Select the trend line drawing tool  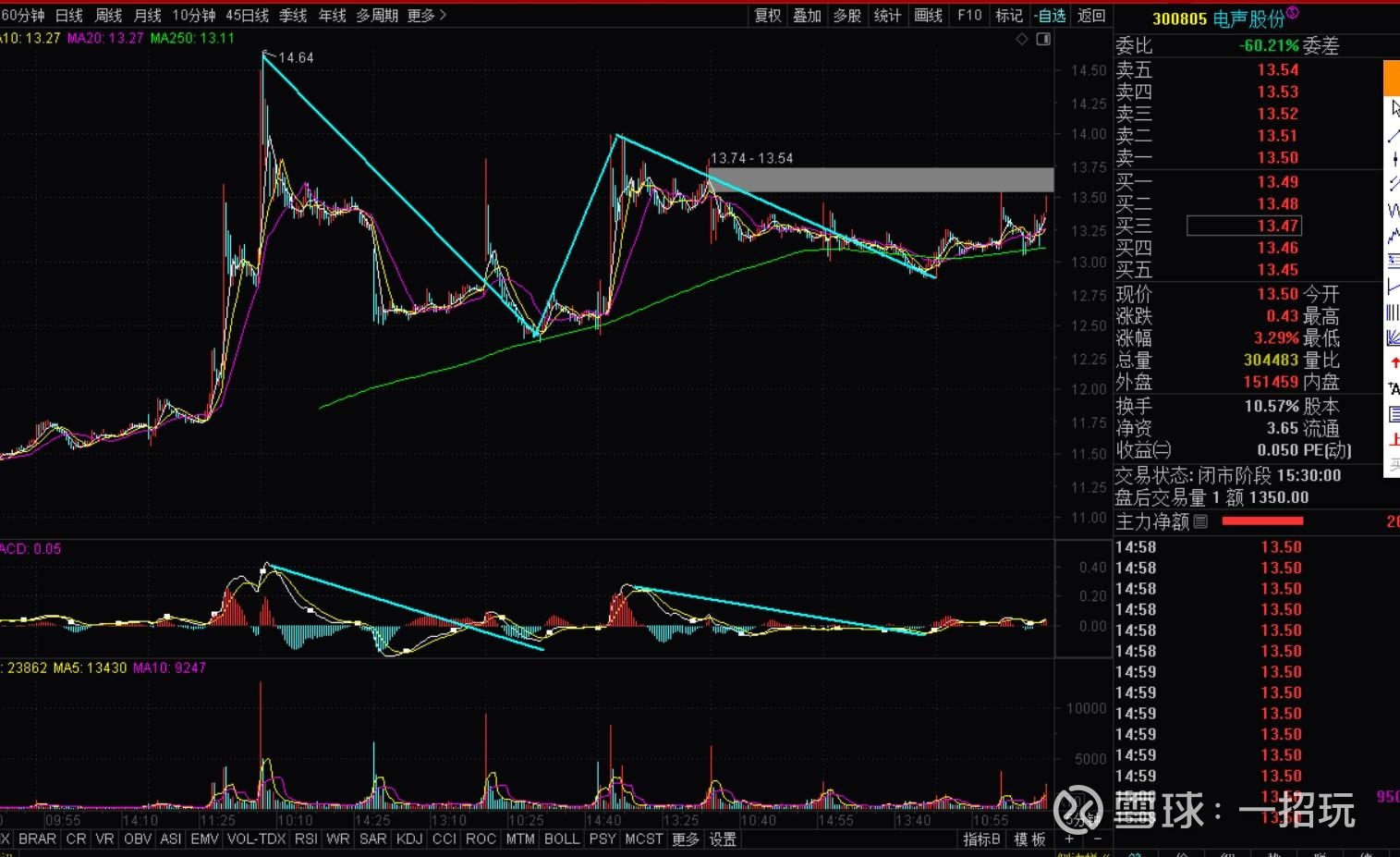tap(1394, 135)
